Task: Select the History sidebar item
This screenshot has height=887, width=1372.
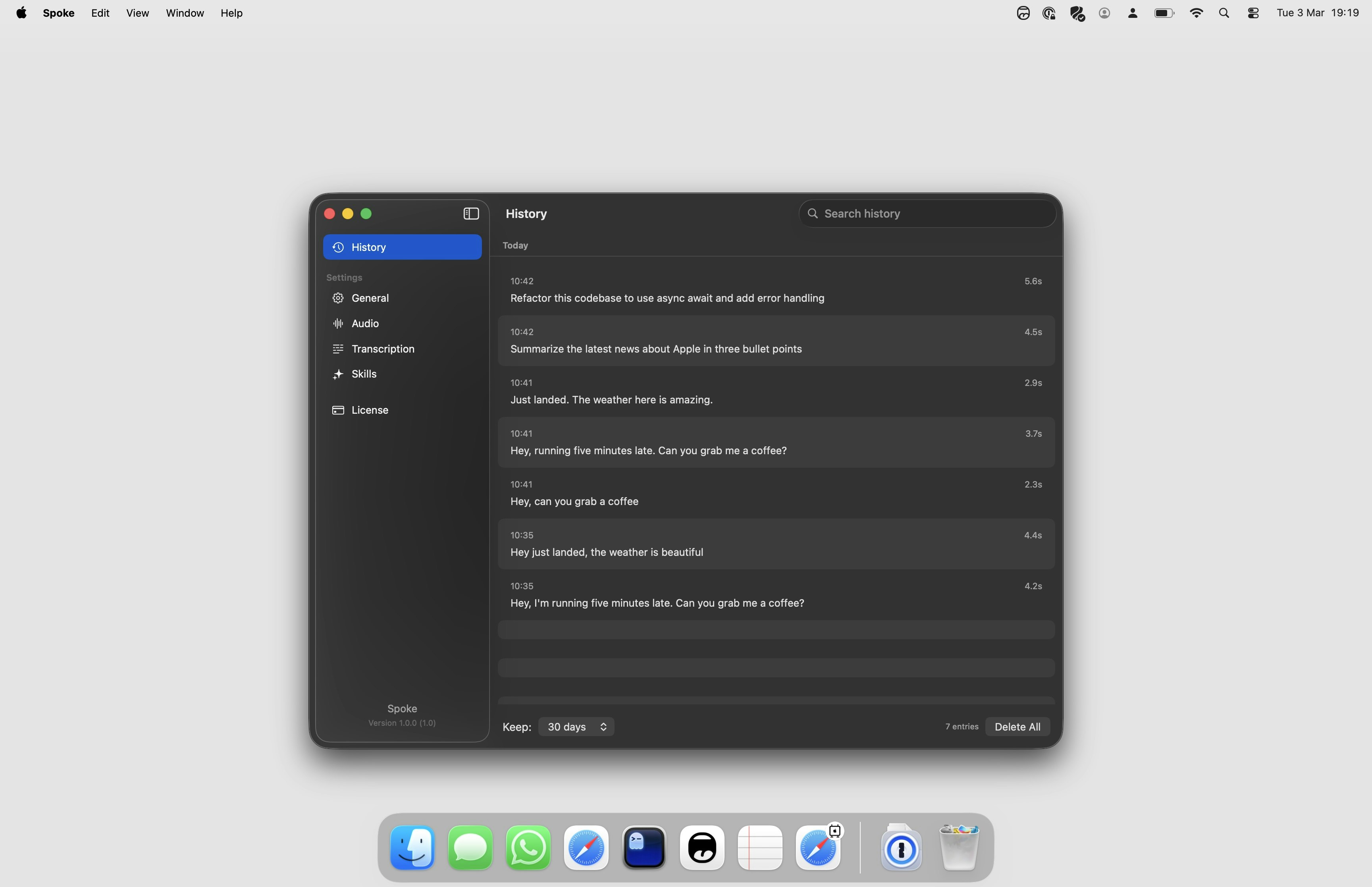Action: [x=402, y=247]
